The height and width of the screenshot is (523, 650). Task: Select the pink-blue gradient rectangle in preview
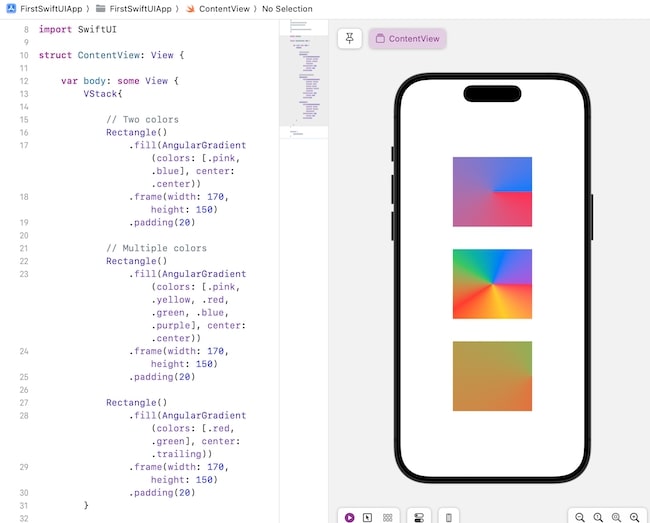[x=492, y=192]
